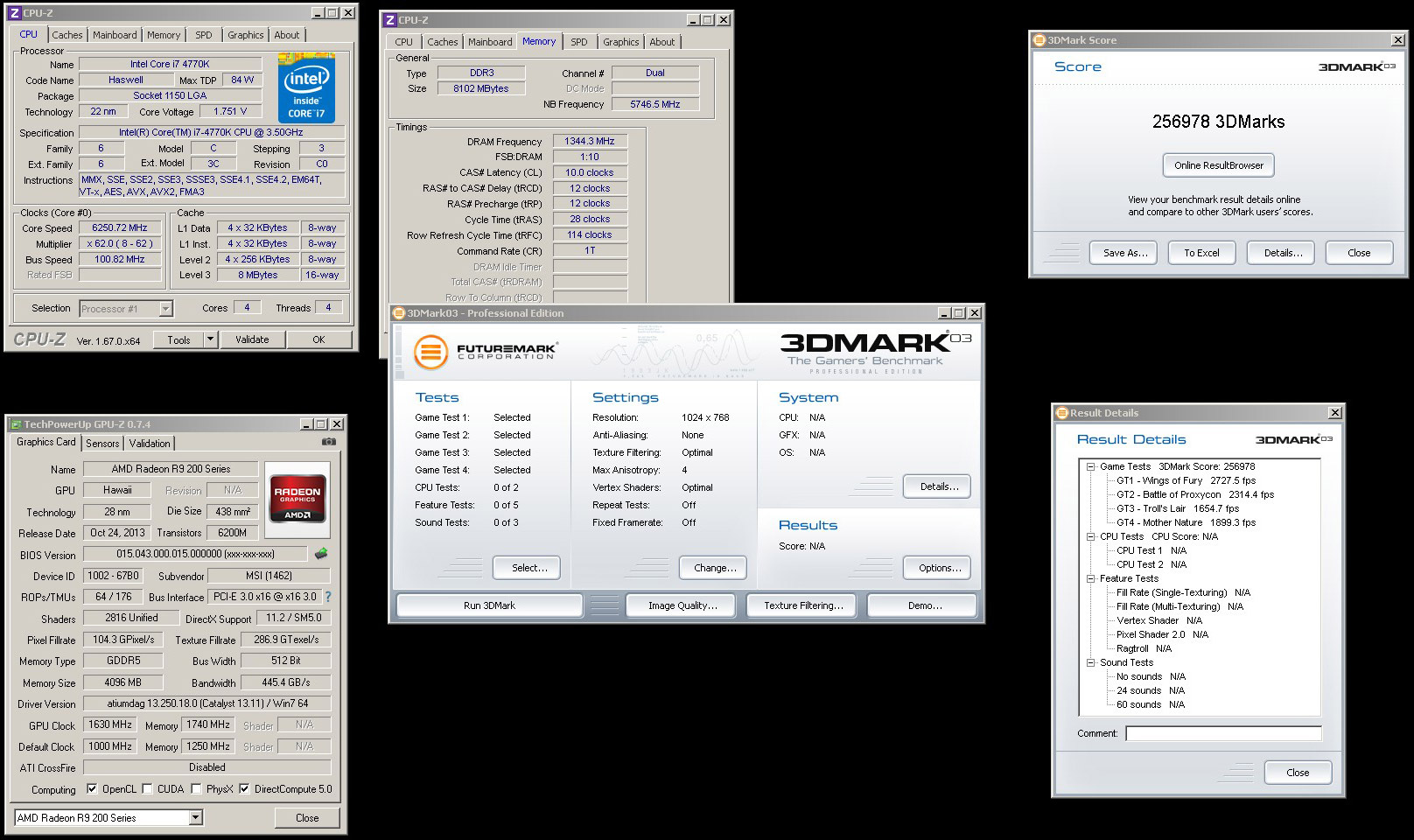Toggle the PhysX checkbox in GPU-Z

coord(196,789)
